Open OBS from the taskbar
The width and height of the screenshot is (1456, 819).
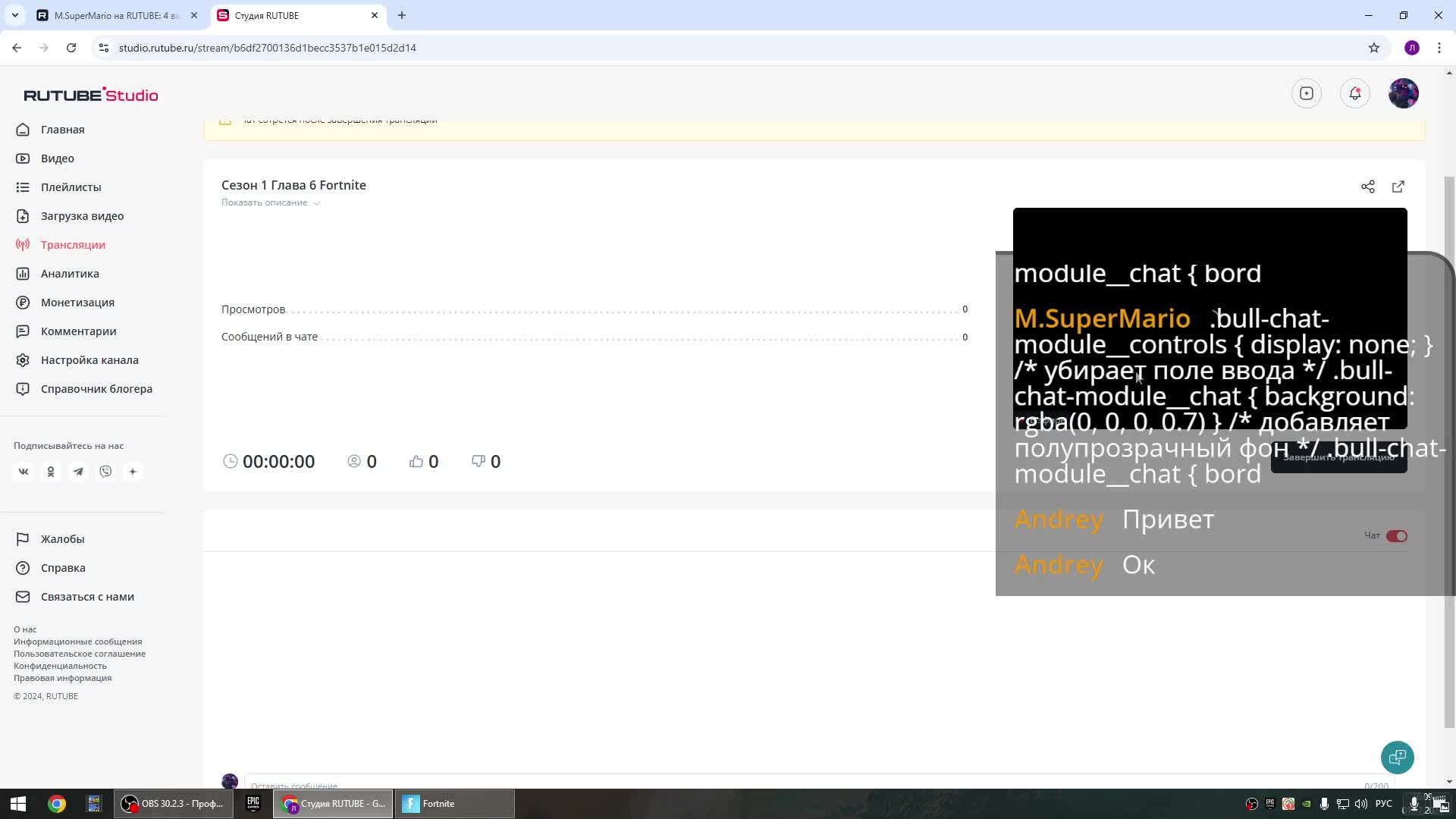[x=174, y=804]
